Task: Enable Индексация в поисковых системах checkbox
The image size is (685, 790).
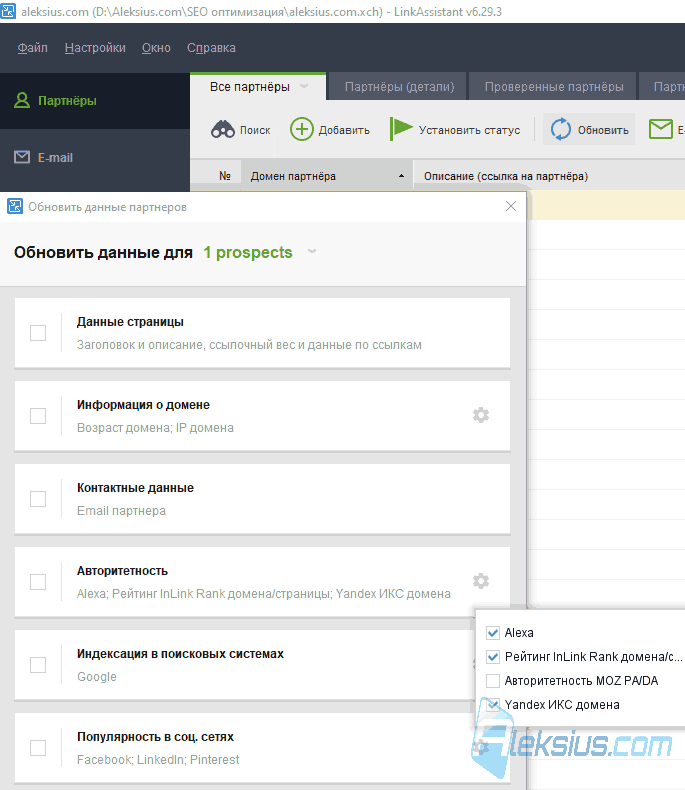Action: click(38, 665)
